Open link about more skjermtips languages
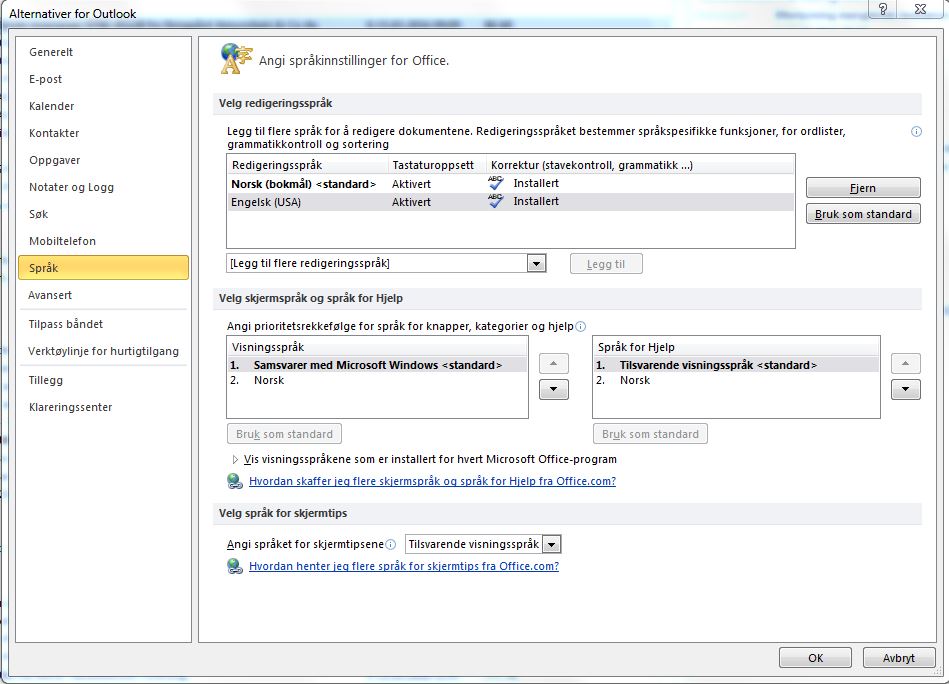Viewport: 949px width, 684px height. pos(404,566)
